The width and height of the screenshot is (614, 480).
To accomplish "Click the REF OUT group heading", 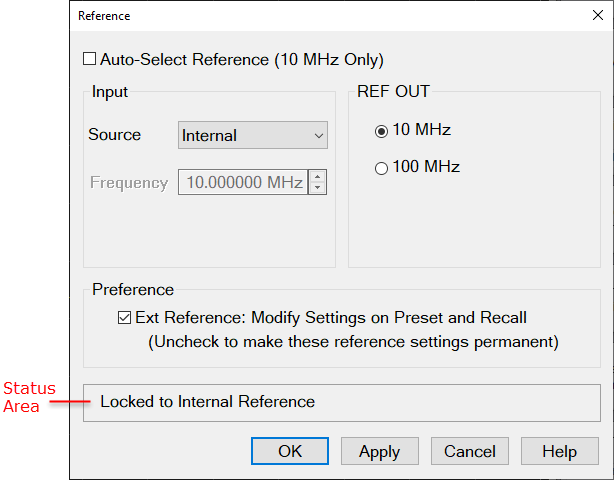I will pyautogui.click(x=393, y=92).
